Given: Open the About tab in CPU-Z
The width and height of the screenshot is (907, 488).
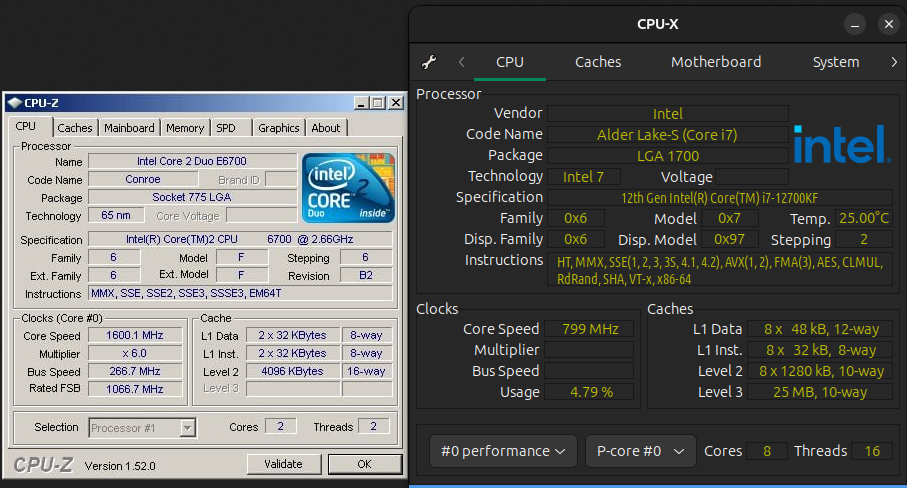Looking at the screenshot, I should 326,128.
